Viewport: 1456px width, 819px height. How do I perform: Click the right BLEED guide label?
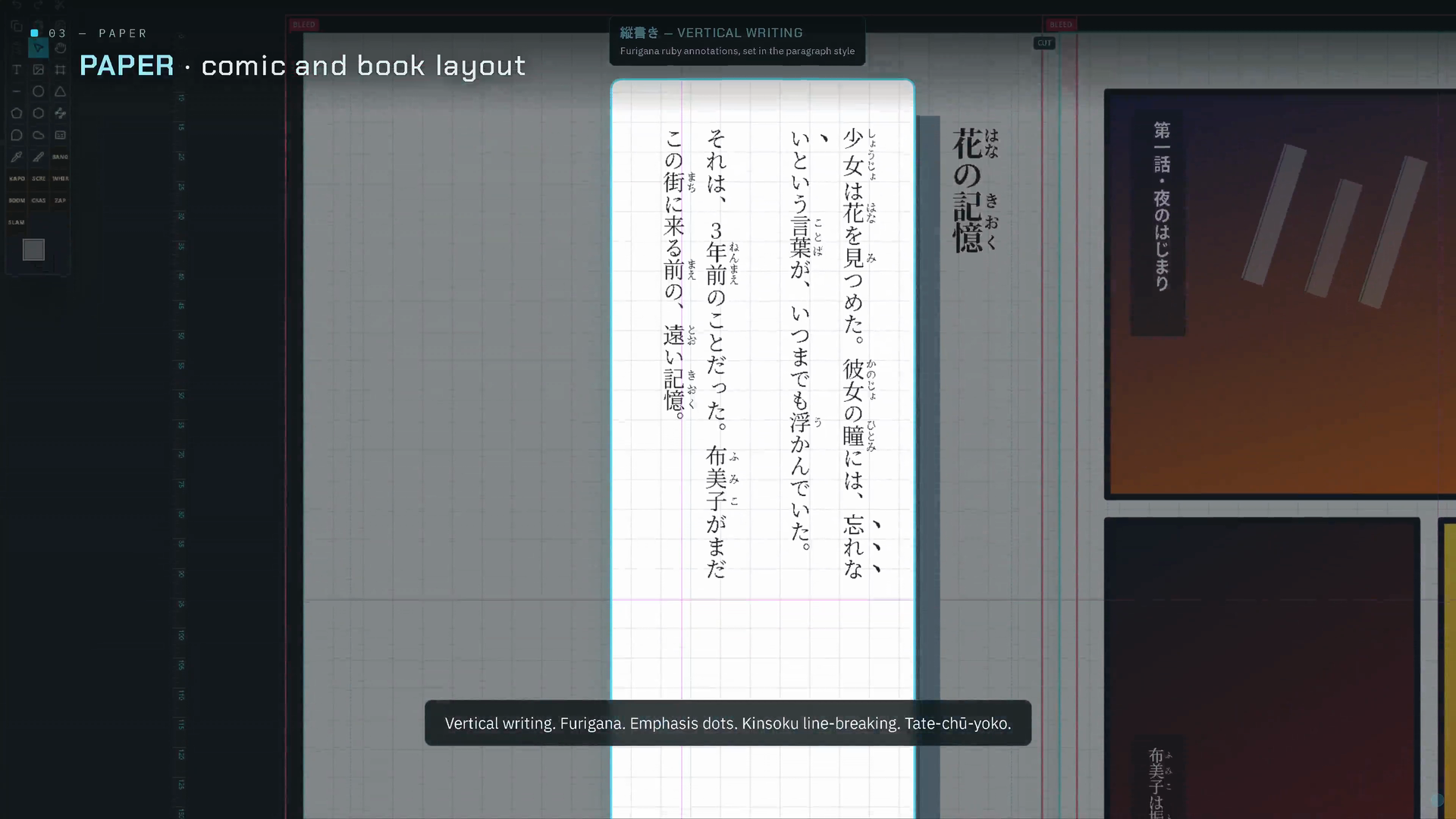(1061, 25)
